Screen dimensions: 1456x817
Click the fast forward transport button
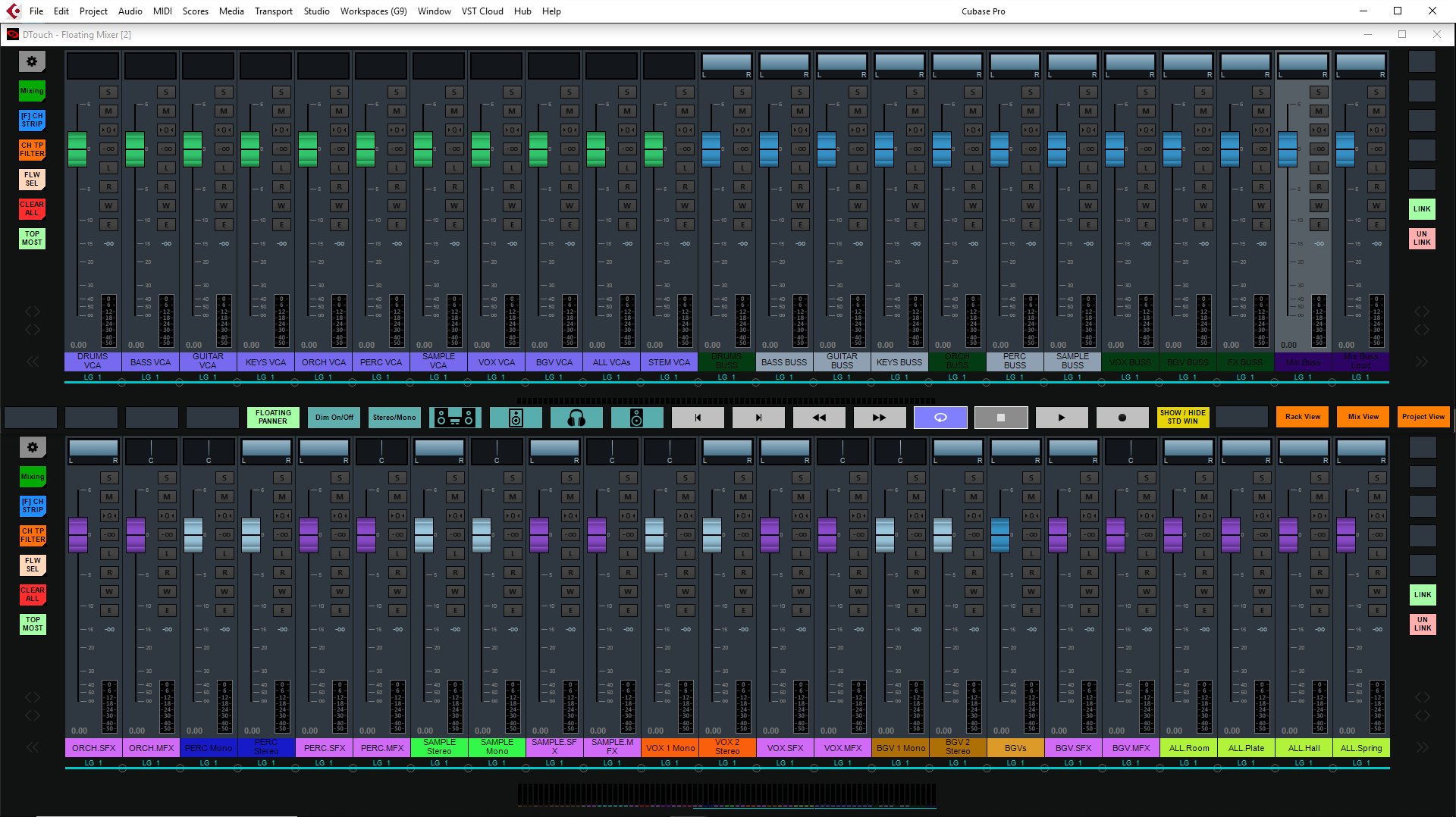(880, 418)
